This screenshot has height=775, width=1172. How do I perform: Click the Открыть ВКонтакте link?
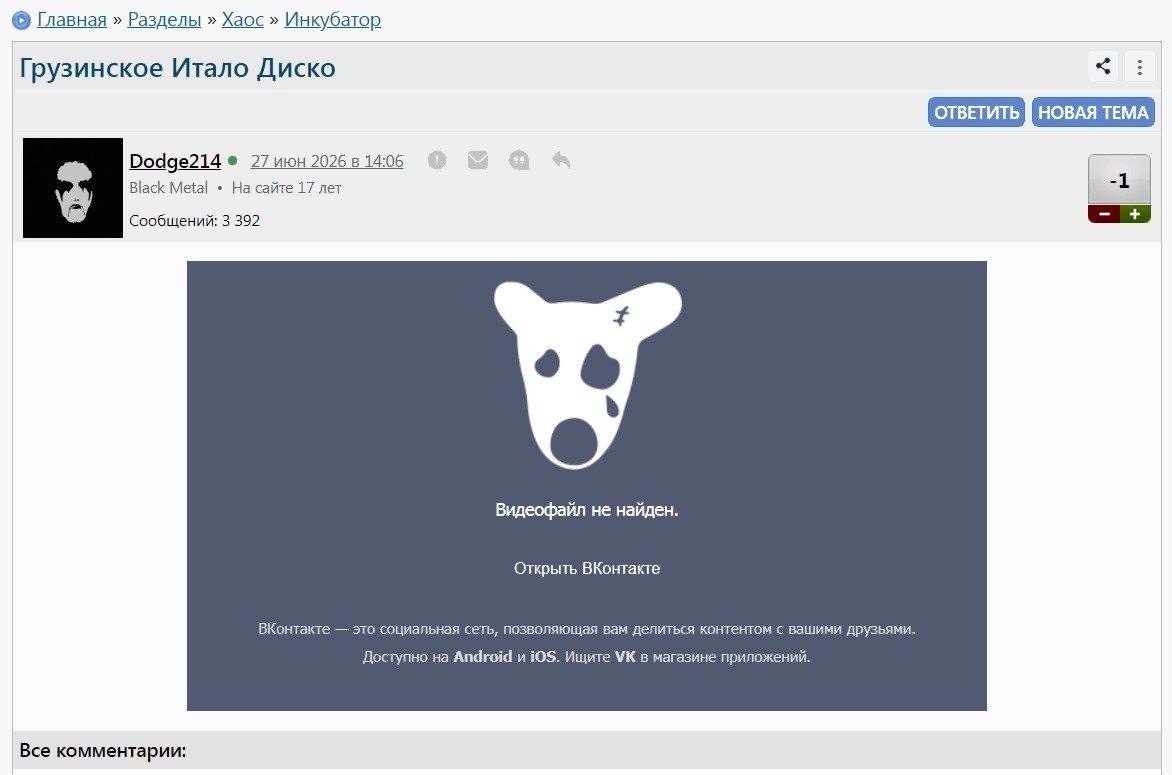pos(587,568)
